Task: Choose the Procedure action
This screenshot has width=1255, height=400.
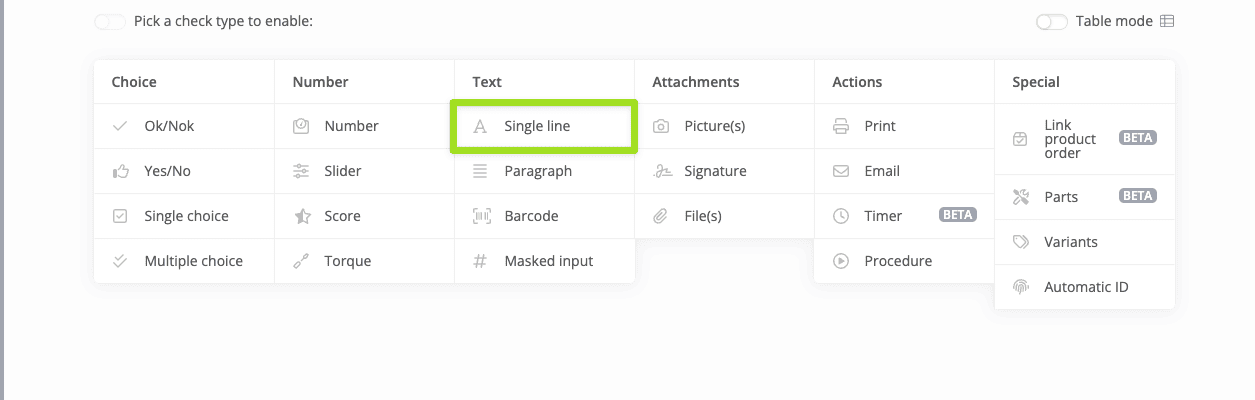Action: [897, 261]
